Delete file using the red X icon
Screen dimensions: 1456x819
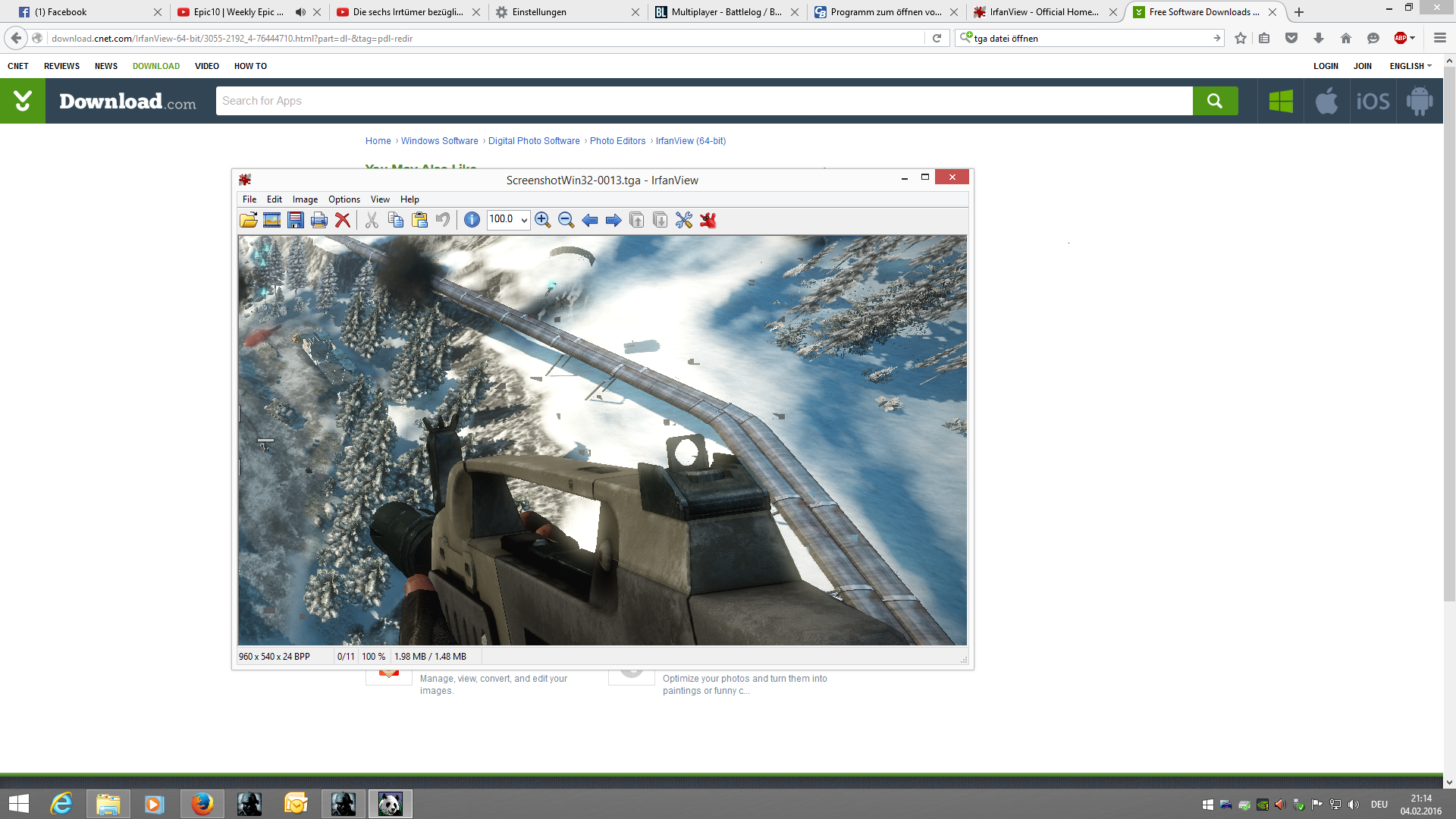343,220
